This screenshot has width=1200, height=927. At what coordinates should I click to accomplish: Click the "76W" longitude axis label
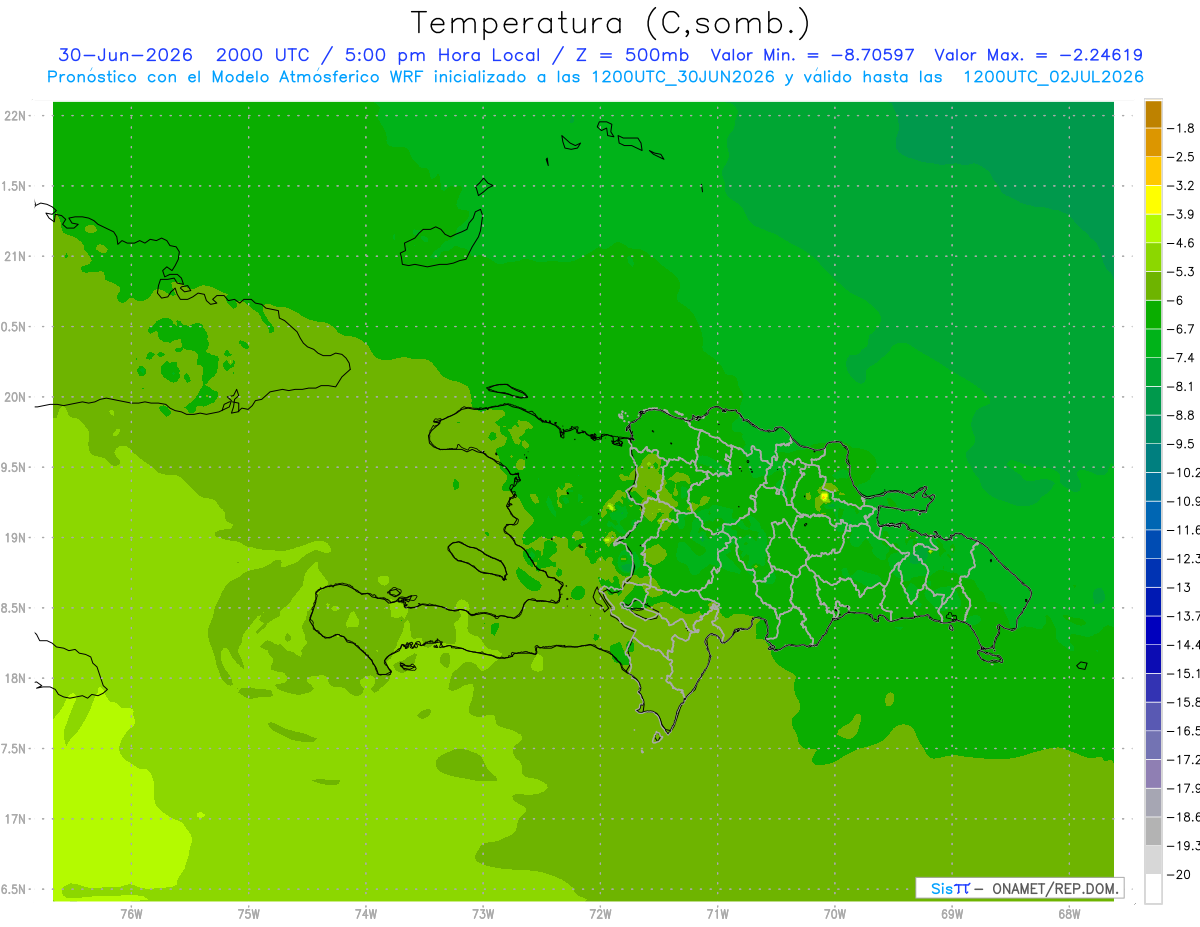click(131, 914)
